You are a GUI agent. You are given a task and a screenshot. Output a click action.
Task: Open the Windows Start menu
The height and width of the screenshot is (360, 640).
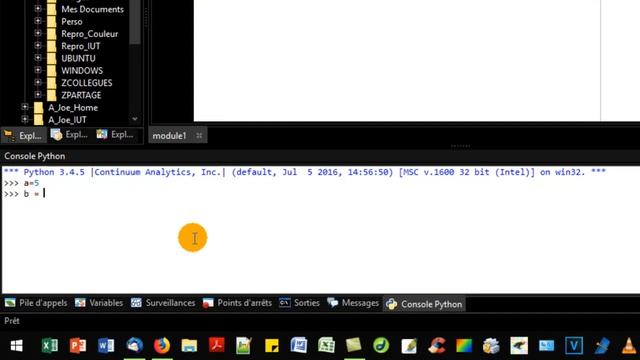[16, 346]
